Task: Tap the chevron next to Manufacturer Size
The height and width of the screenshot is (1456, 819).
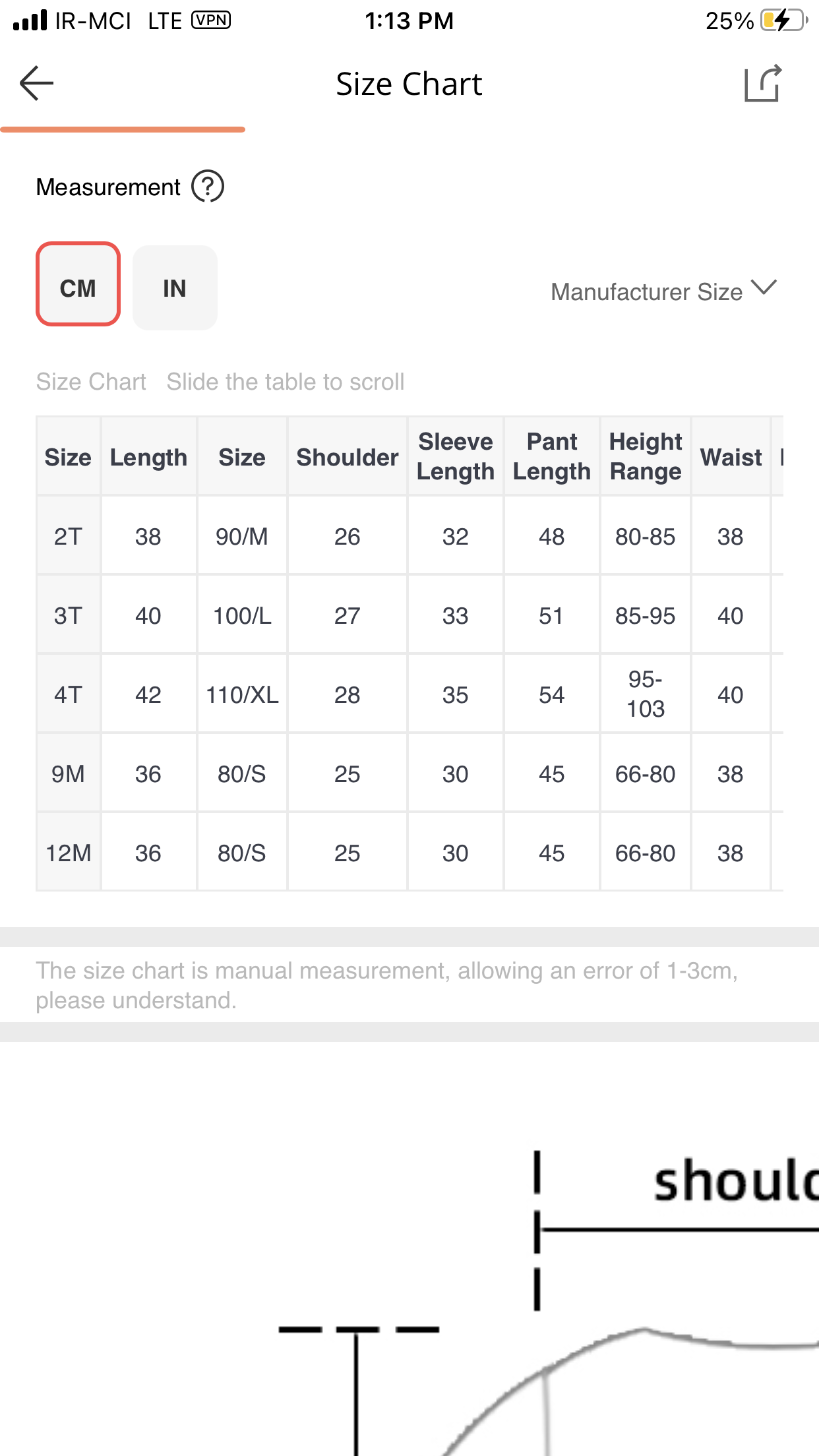Action: [764, 288]
